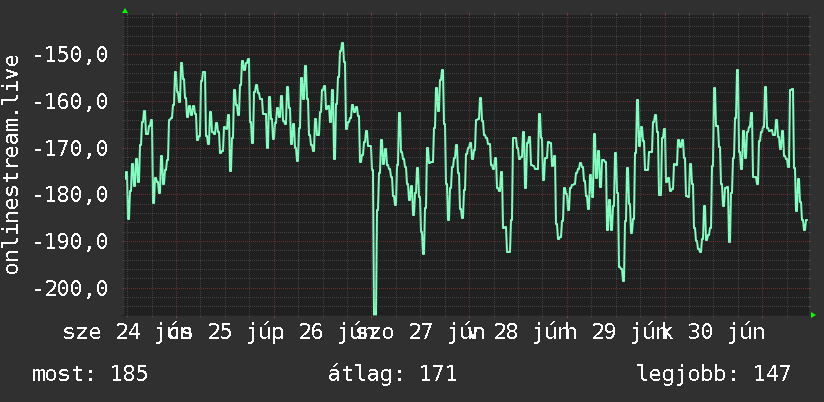Click the '29' date label on x-axis

pos(604,332)
